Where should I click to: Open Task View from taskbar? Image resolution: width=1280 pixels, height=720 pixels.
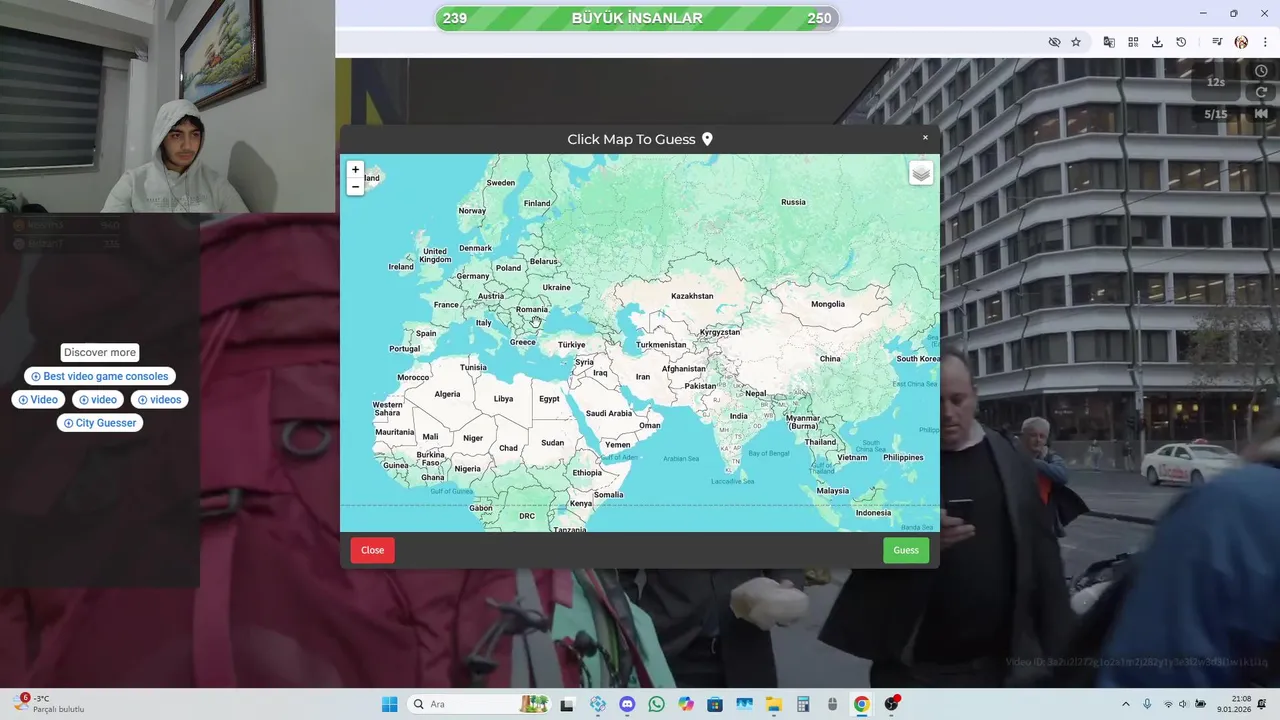(x=568, y=704)
